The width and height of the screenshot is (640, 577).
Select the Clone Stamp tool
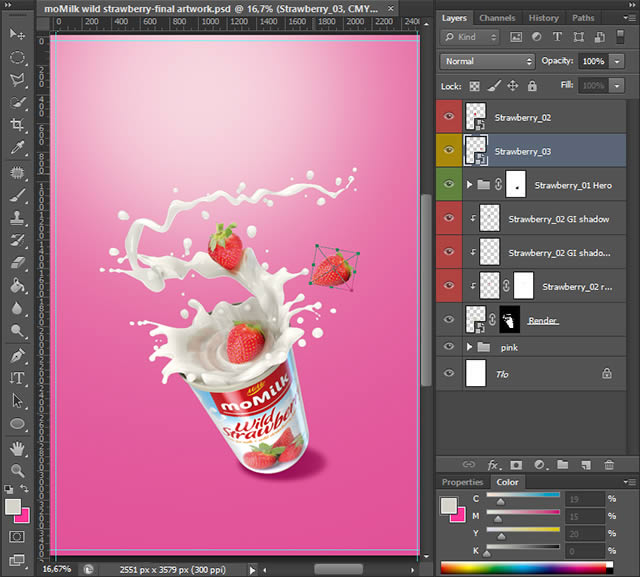(x=17, y=217)
